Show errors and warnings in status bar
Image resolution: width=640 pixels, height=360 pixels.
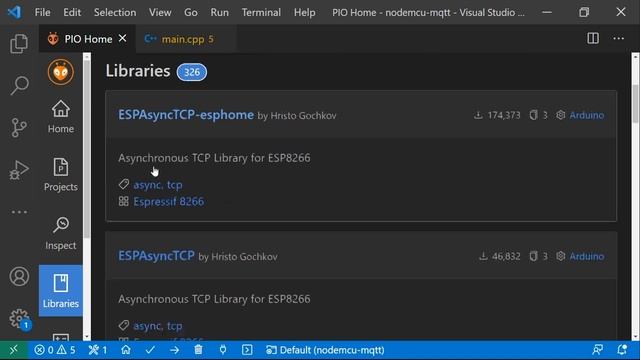(55, 350)
